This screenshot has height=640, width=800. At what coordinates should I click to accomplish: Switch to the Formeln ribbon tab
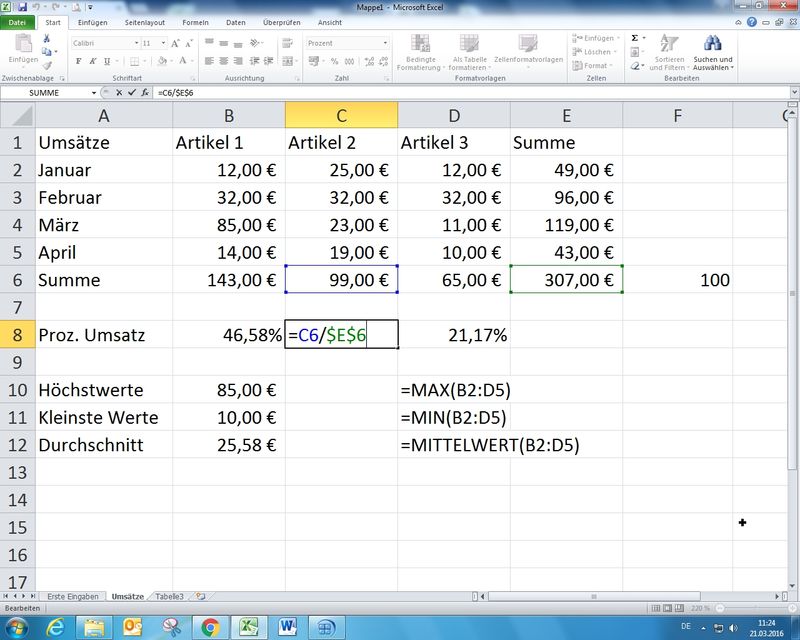pos(196,21)
